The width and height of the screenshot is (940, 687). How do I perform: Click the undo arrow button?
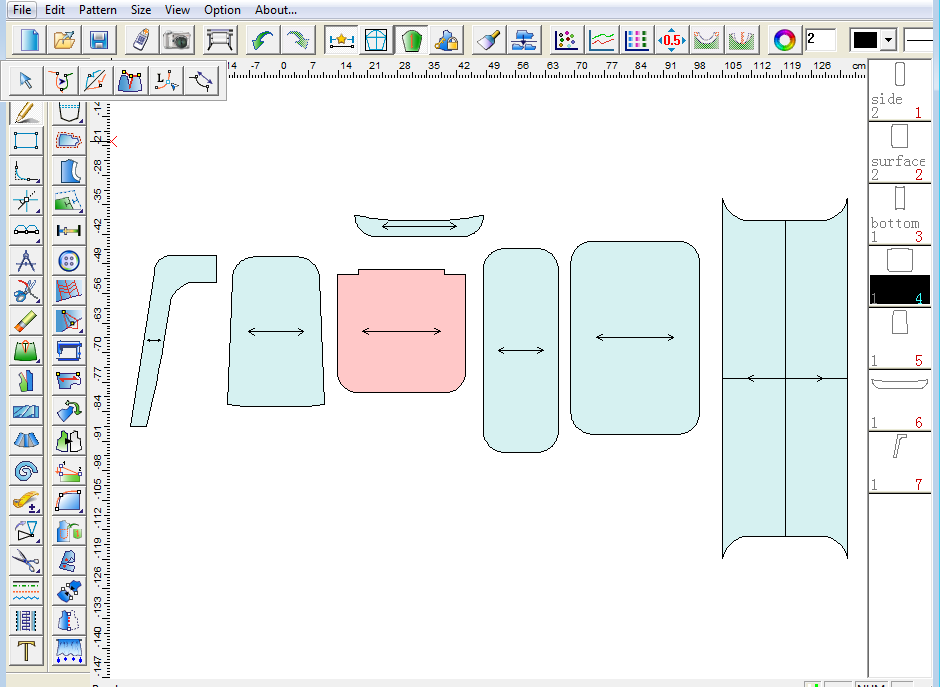click(x=263, y=40)
